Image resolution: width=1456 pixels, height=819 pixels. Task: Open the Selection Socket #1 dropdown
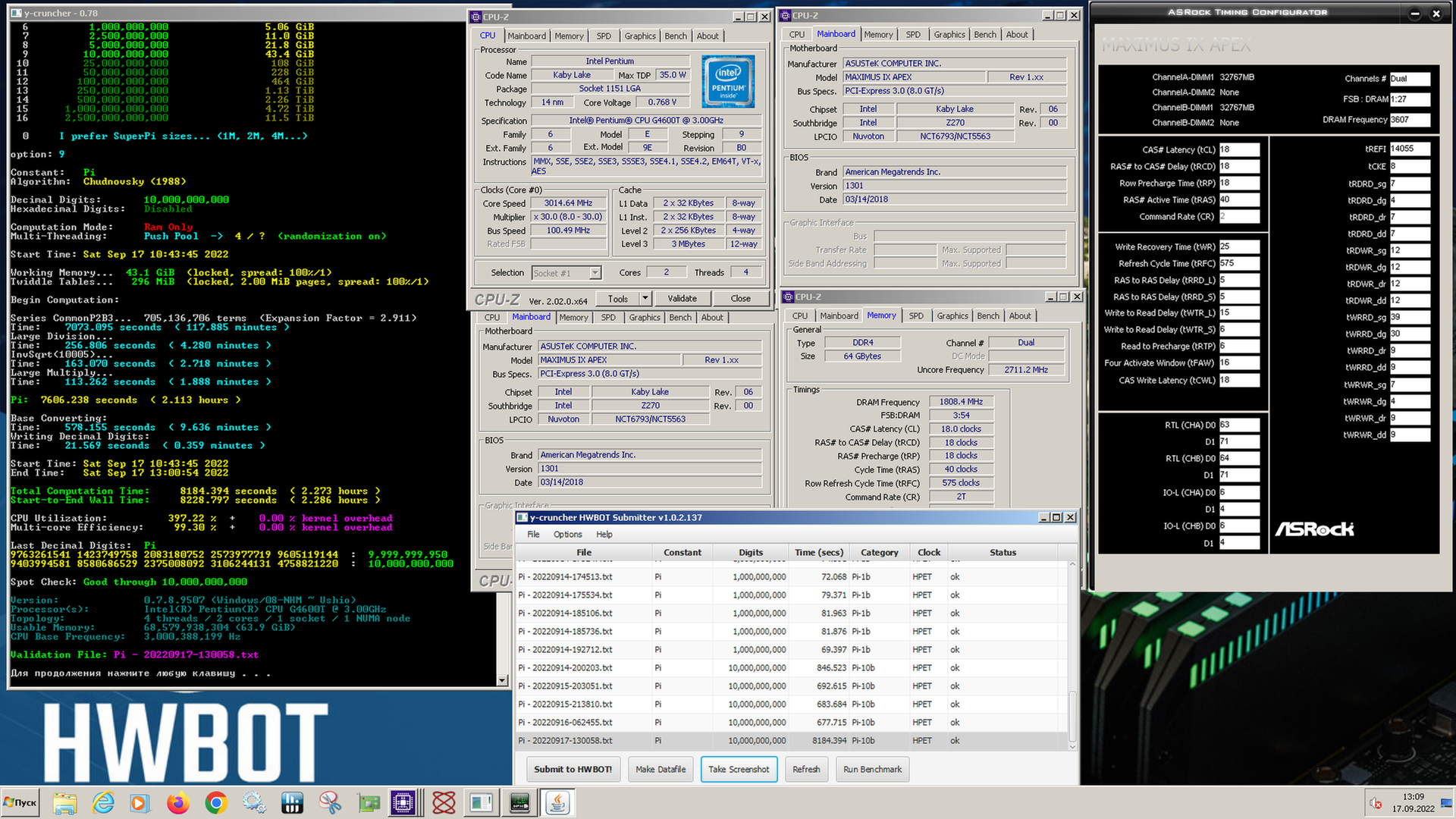coord(566,273)
